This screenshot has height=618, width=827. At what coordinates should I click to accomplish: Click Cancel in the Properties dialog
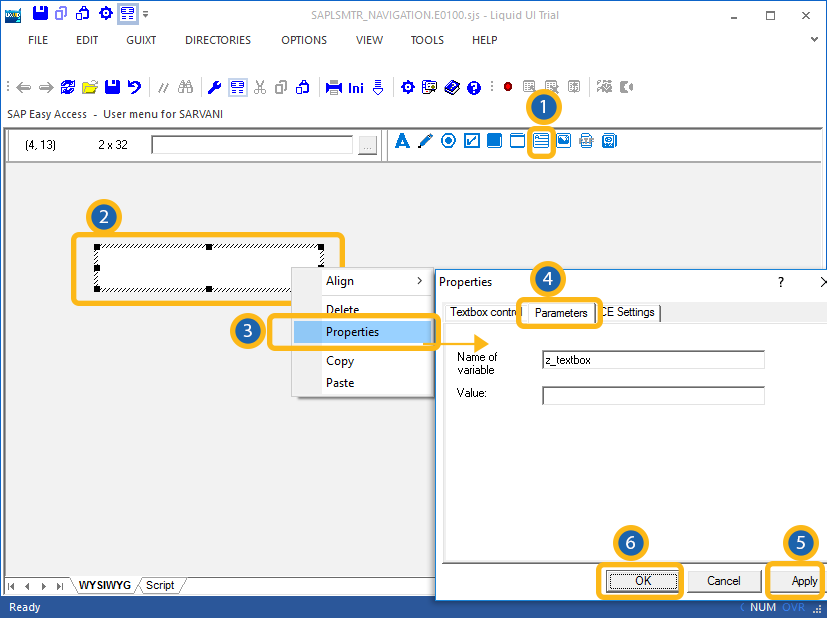[x=723, y=581]
